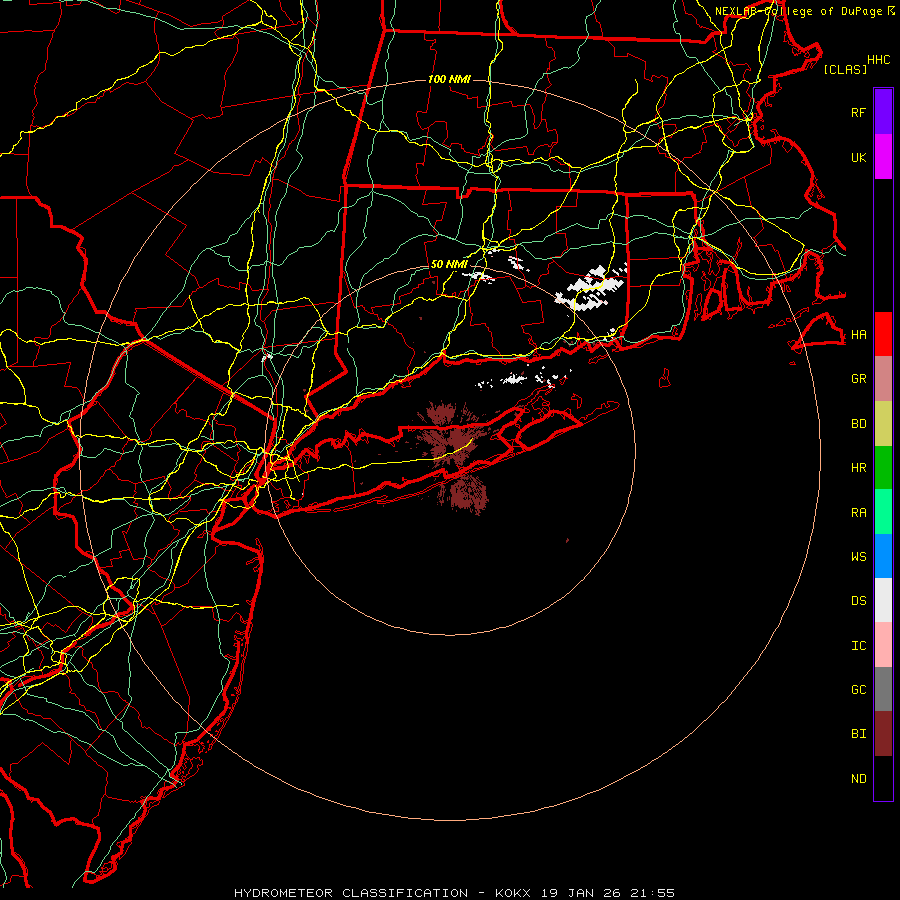Click the [CLAS] units label
The width and height of the screenshot is (900, 900).
coord(845,69)
